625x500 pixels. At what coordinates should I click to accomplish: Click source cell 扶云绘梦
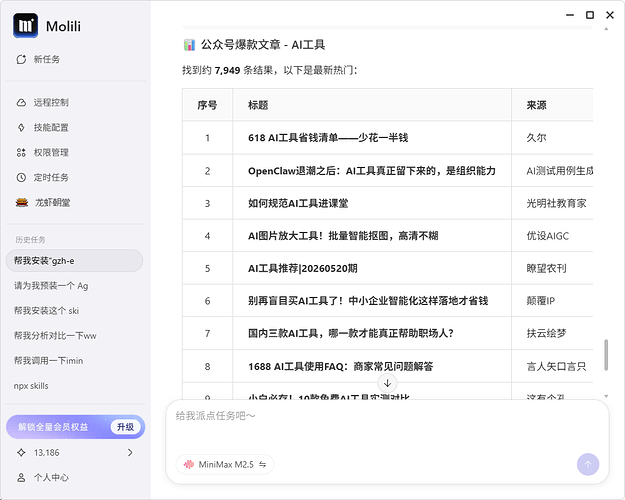click(x=546, y=333)
